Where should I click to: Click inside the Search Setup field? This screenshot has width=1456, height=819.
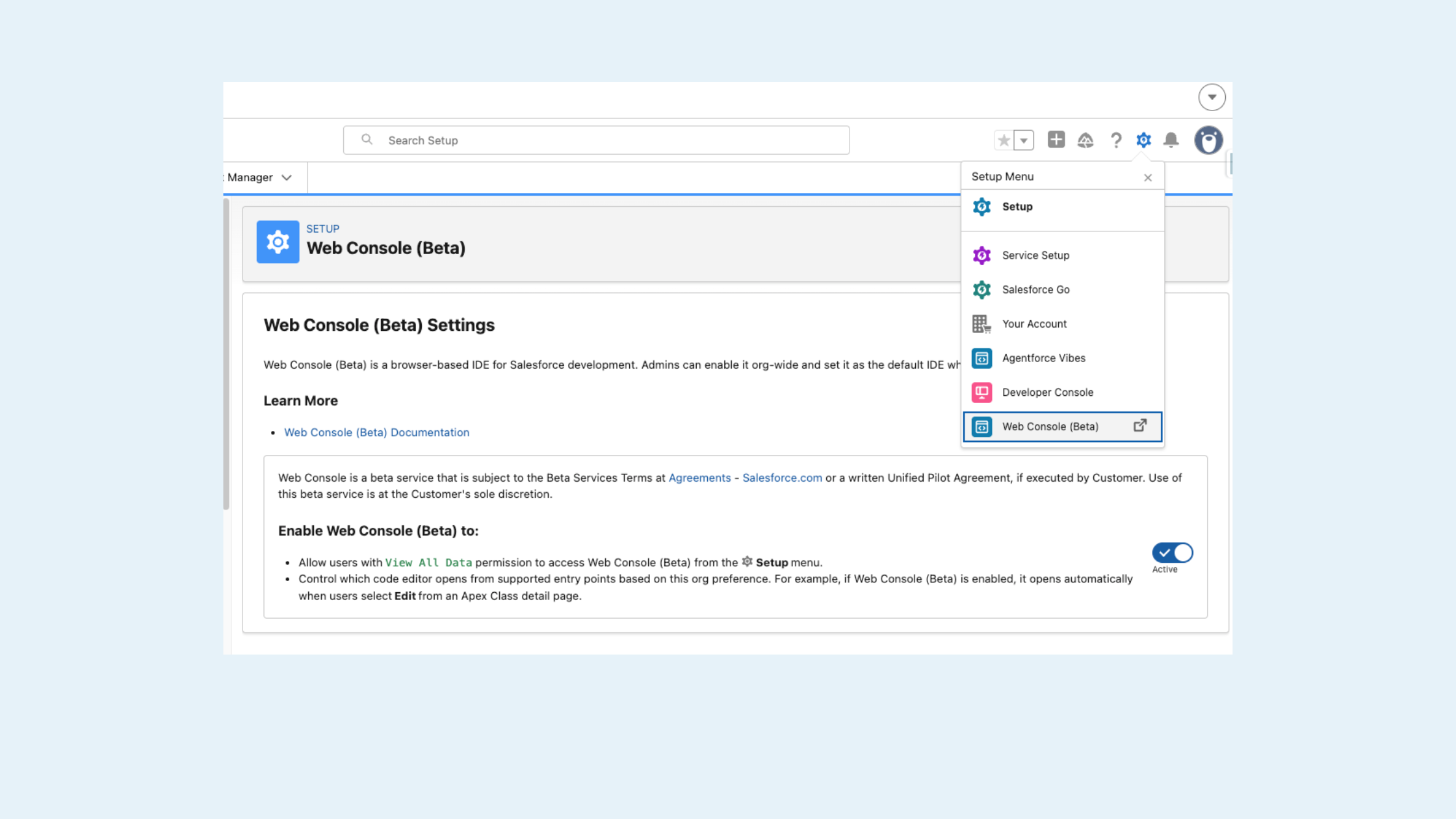pyautogui.click(x=596, y=140)
